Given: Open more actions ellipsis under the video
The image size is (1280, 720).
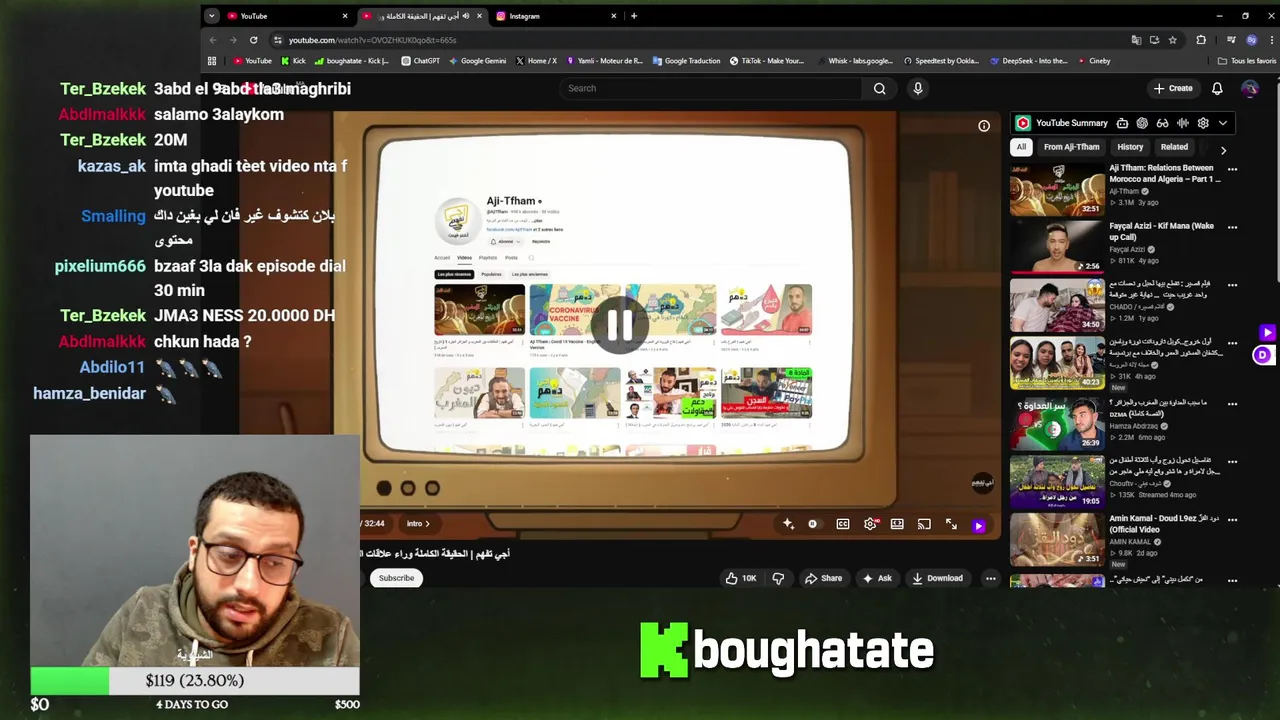Looking at the screenshot, I should click(990, 578).
